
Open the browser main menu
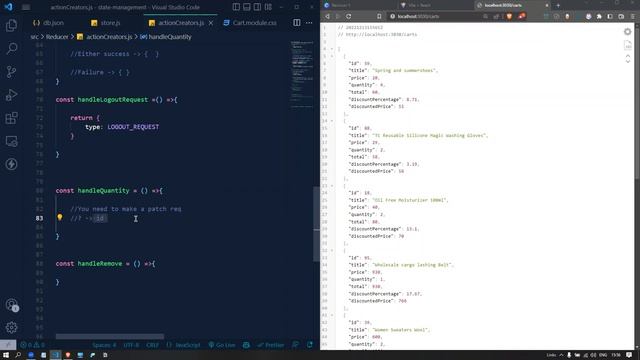[632, 16]
